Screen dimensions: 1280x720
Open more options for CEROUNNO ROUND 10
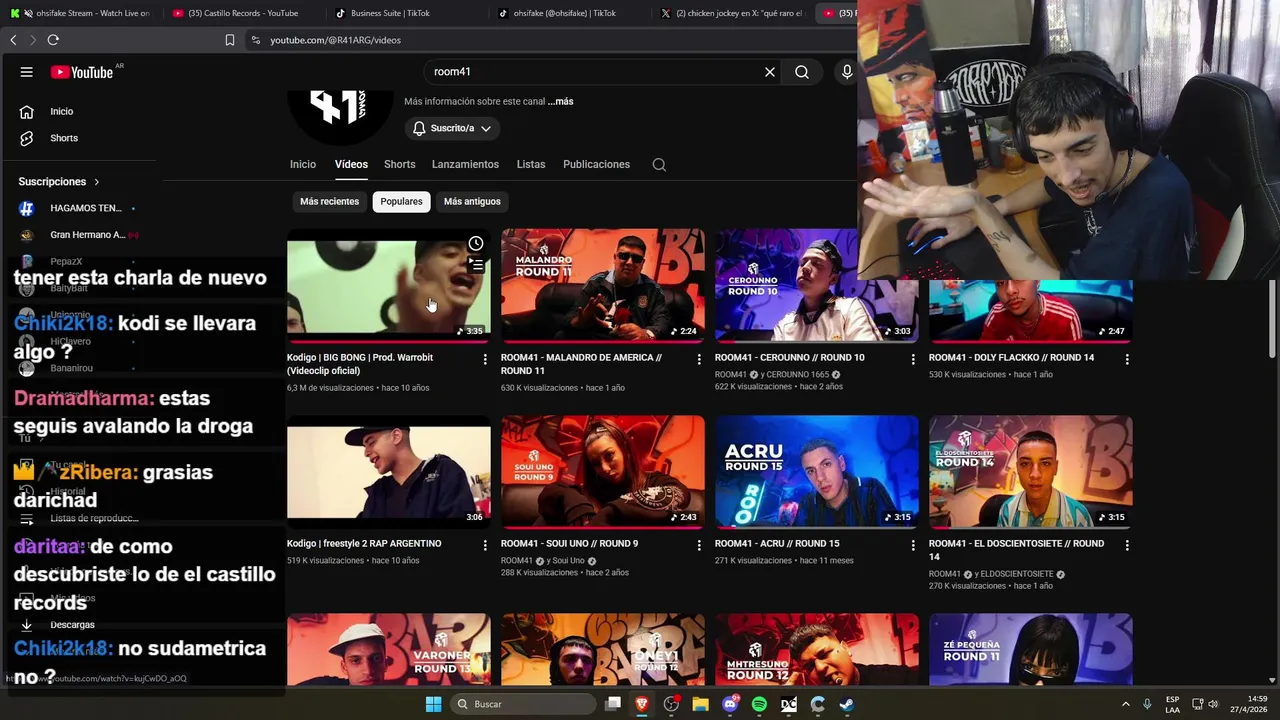click(913, 359)
